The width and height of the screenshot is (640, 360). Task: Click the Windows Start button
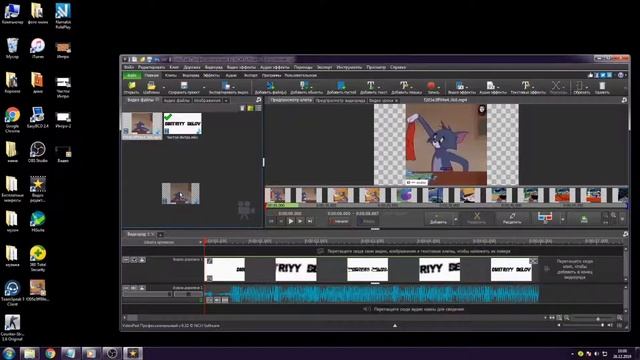point(9,353)
